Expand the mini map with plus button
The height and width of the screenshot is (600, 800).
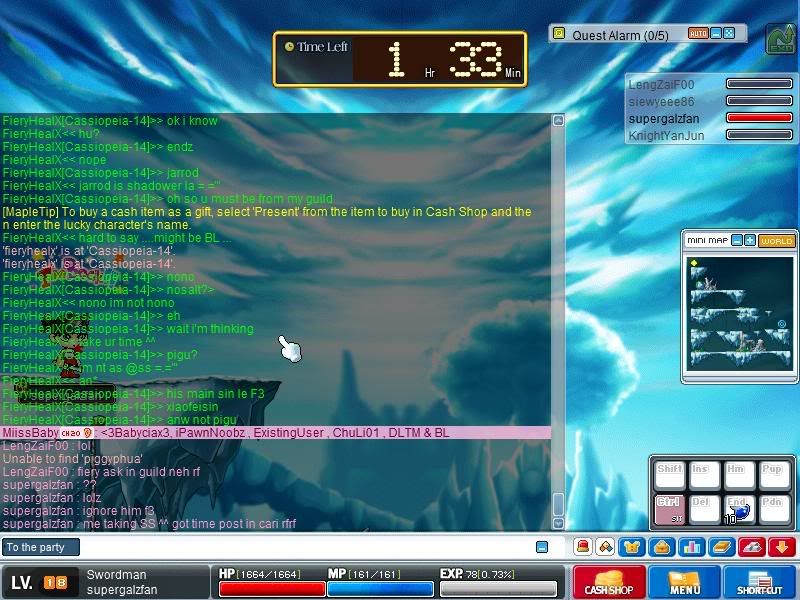[x=750, y=241]
